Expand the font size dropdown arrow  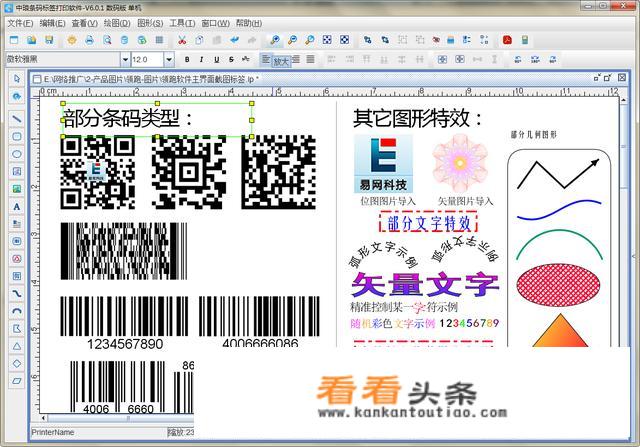point(169,60)
